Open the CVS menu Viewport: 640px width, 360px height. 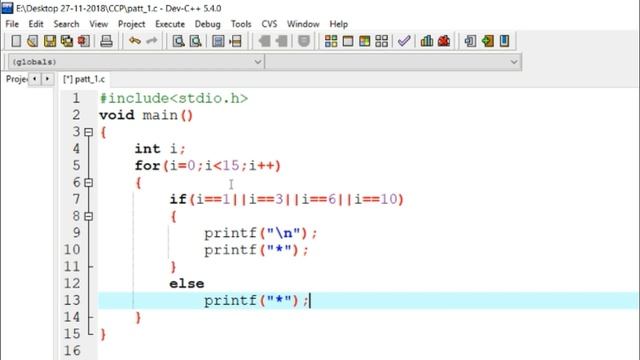[x=269, y=24]
